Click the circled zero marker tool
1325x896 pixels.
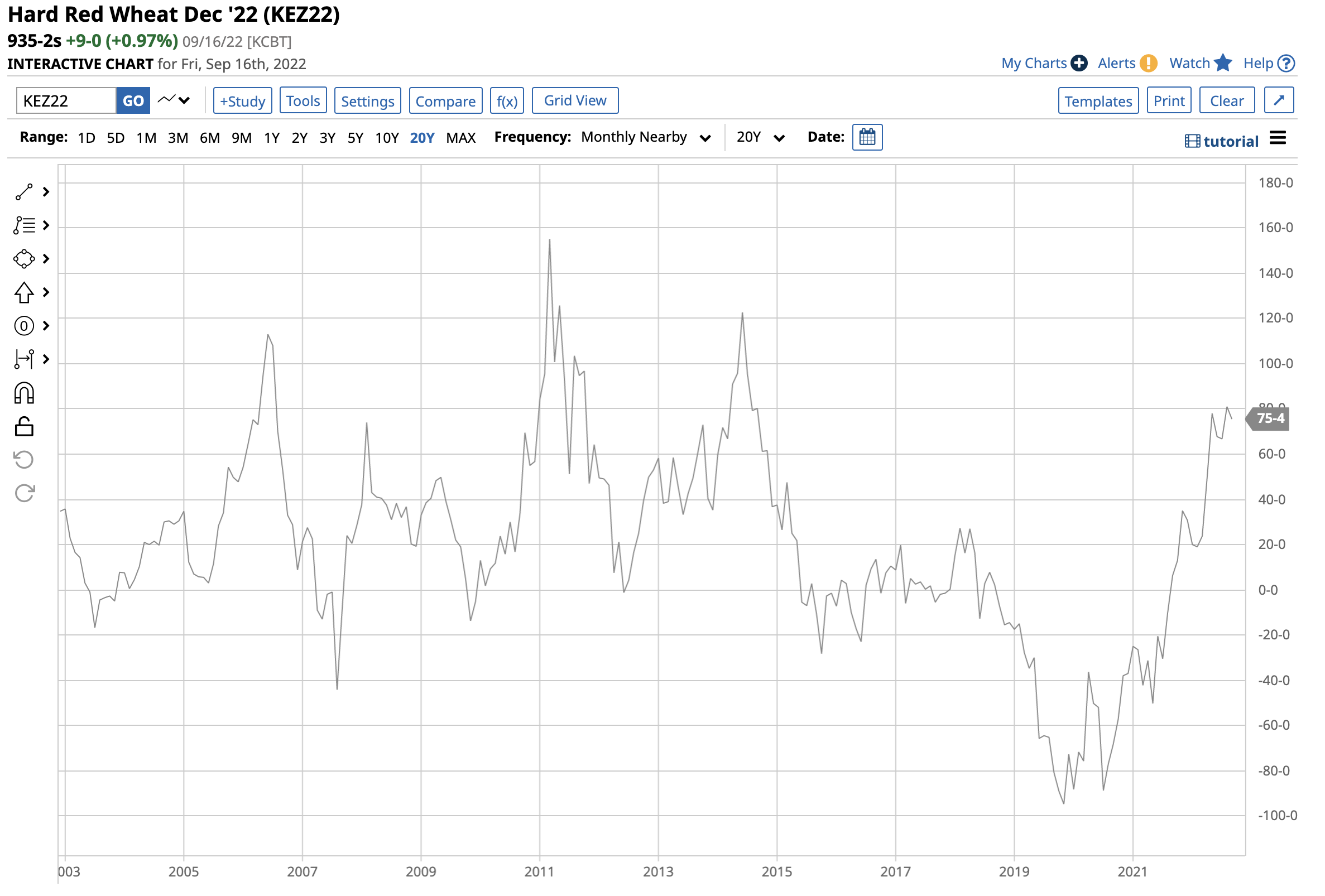24,327
